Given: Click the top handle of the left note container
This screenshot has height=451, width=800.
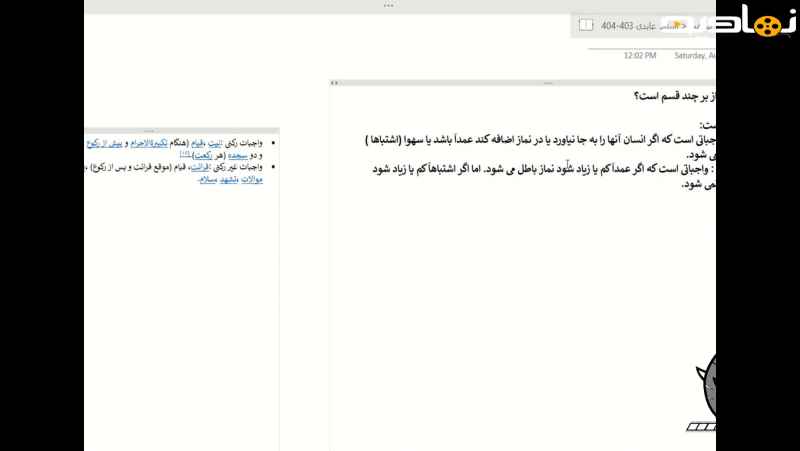Looking at the screenshot, I should tap(182, 131).
